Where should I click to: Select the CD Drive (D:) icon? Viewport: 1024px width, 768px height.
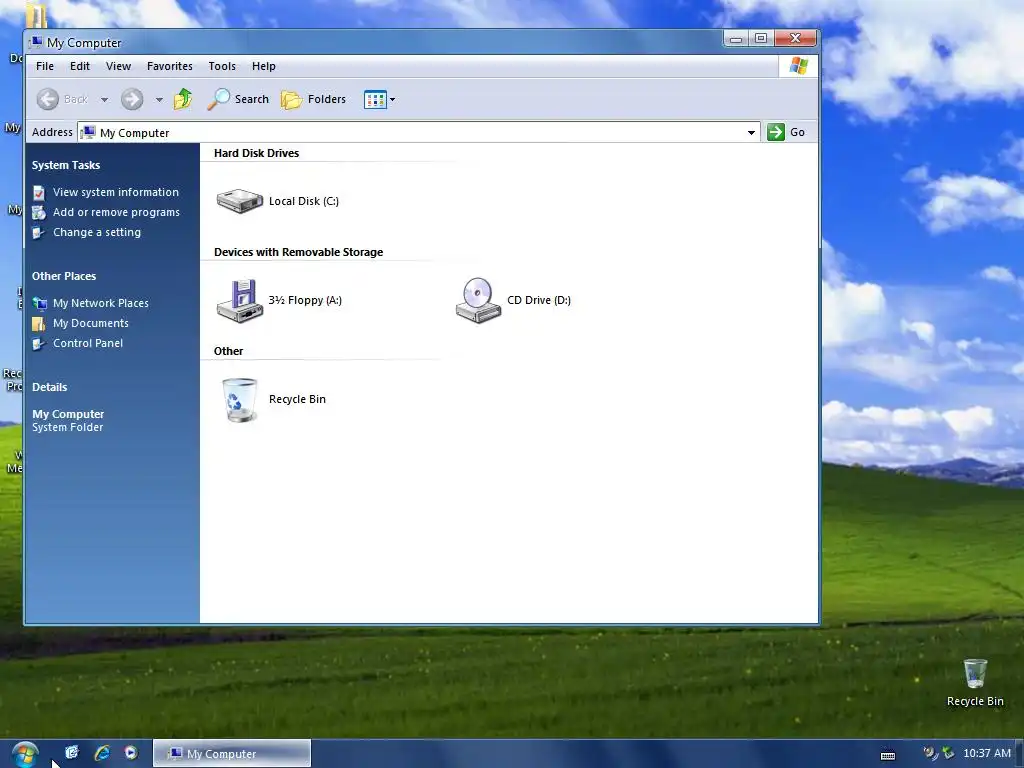[478, 300]
